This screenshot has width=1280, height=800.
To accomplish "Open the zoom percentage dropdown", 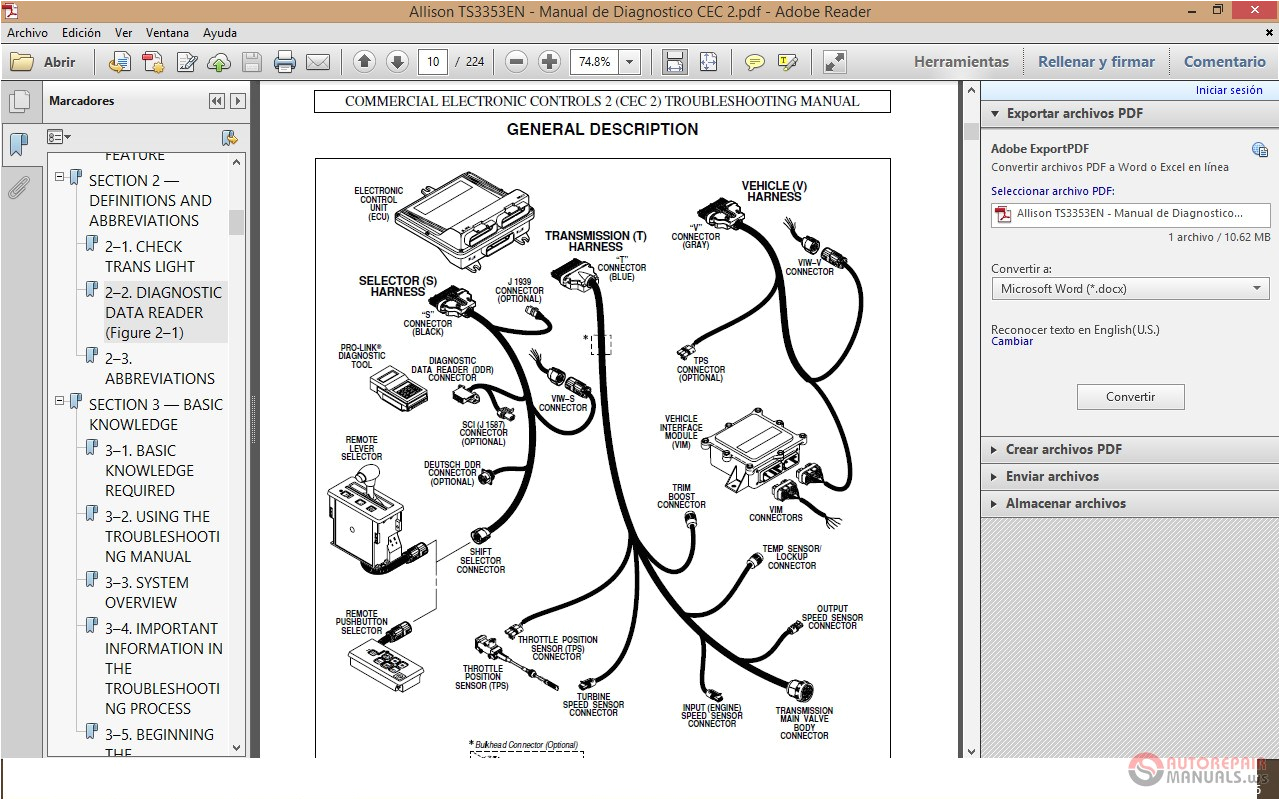I will click(630, 61).
